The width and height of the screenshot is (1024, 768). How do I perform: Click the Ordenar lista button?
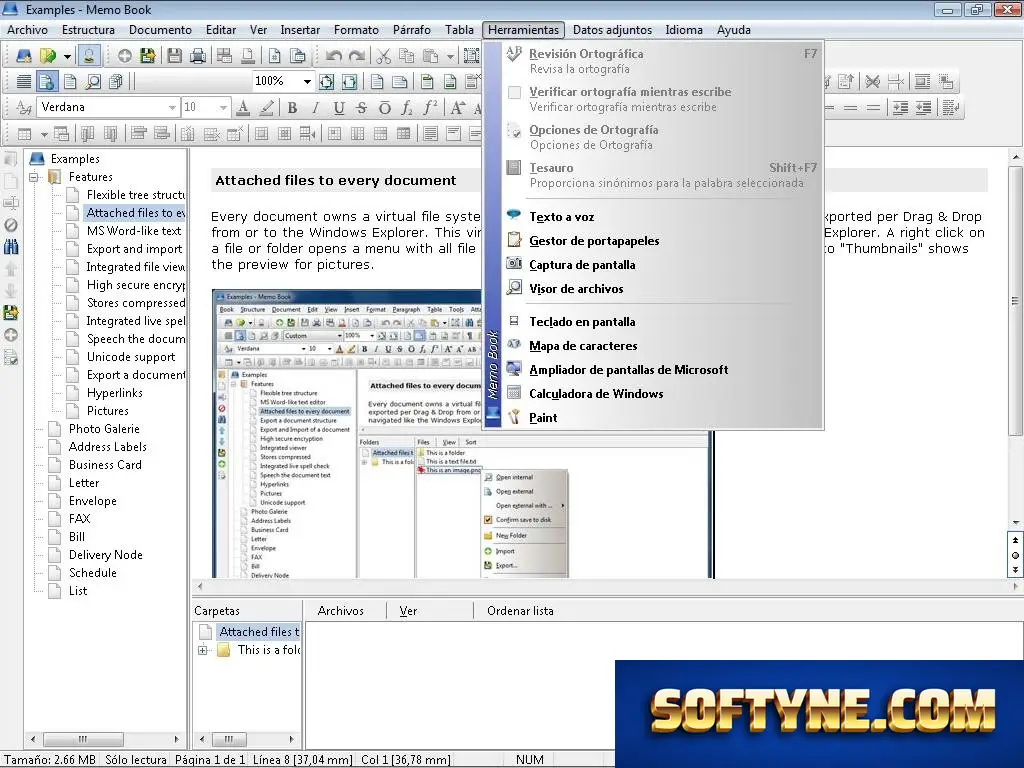[x=520, y=611]
